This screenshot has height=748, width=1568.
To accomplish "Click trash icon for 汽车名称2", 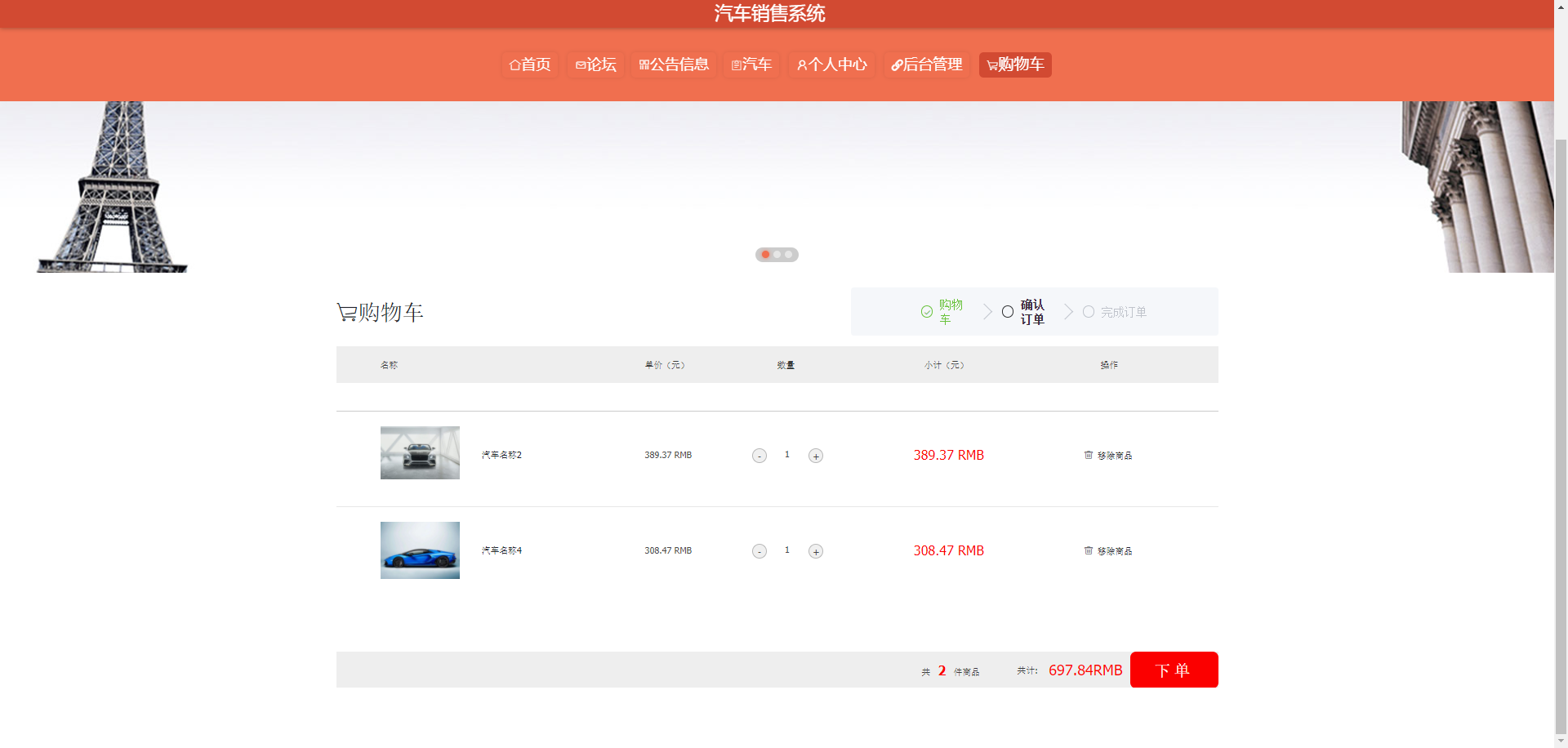I will [1088, 455].
